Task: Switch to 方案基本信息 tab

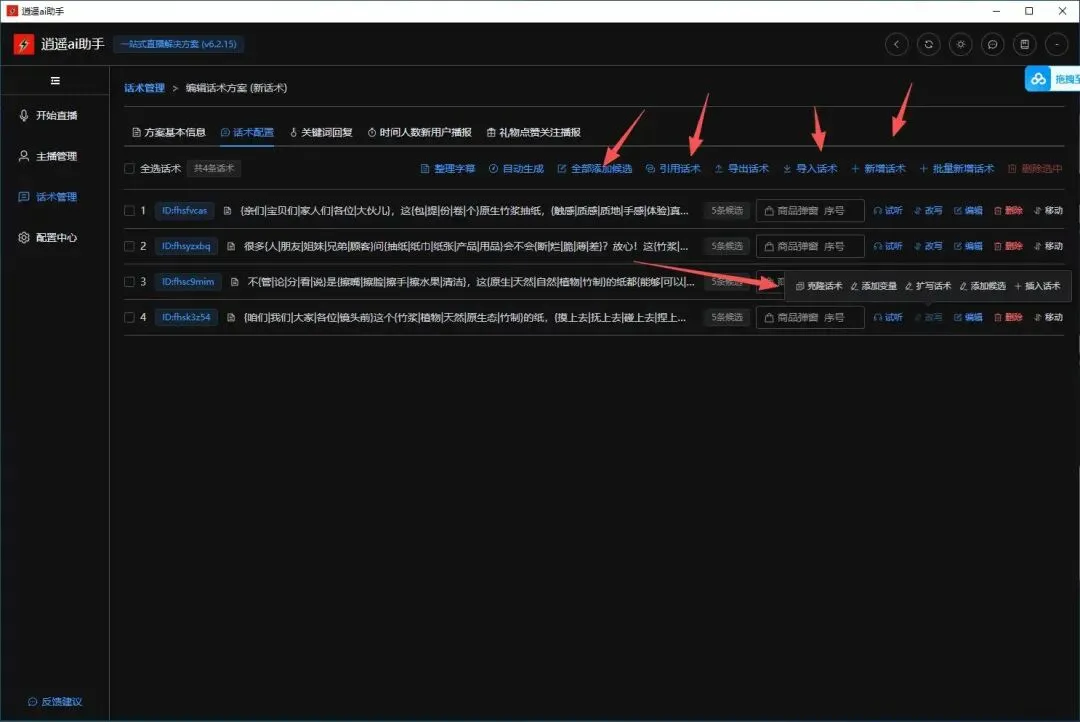Action: click(169, 132)
